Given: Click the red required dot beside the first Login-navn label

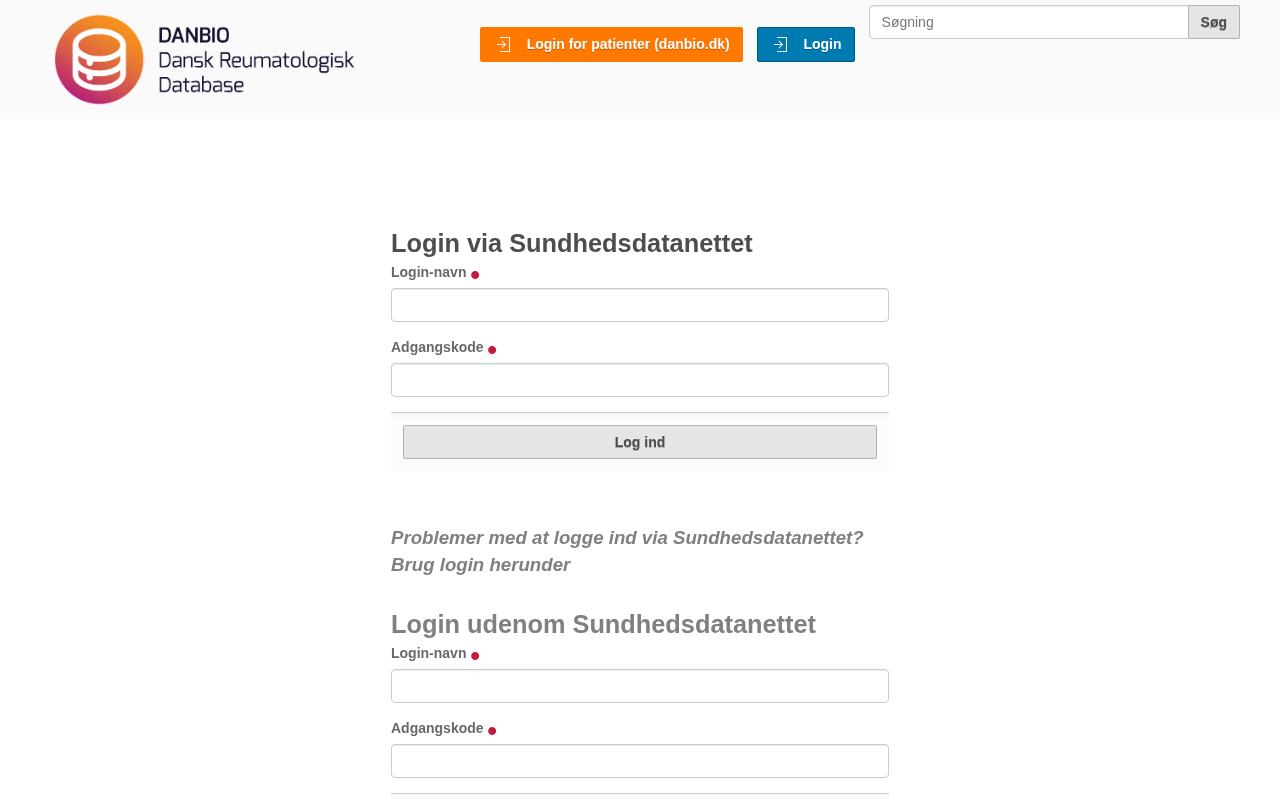Looking at the screenshot, I should [475, 275].
